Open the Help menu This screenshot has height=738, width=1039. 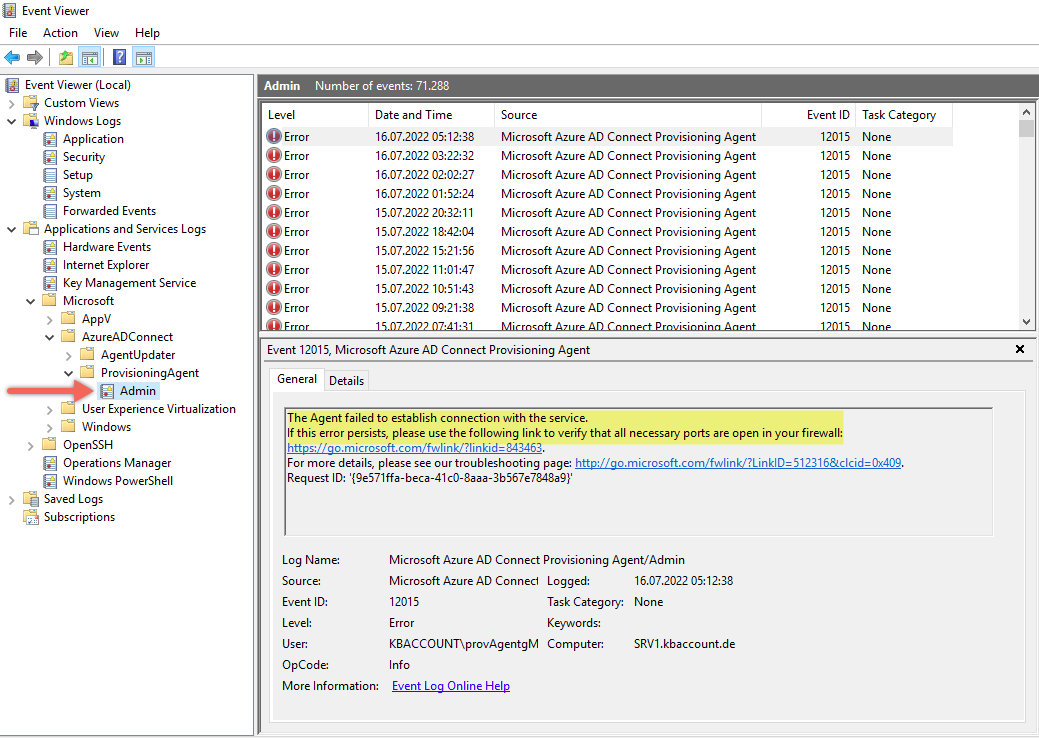point(147,32)
